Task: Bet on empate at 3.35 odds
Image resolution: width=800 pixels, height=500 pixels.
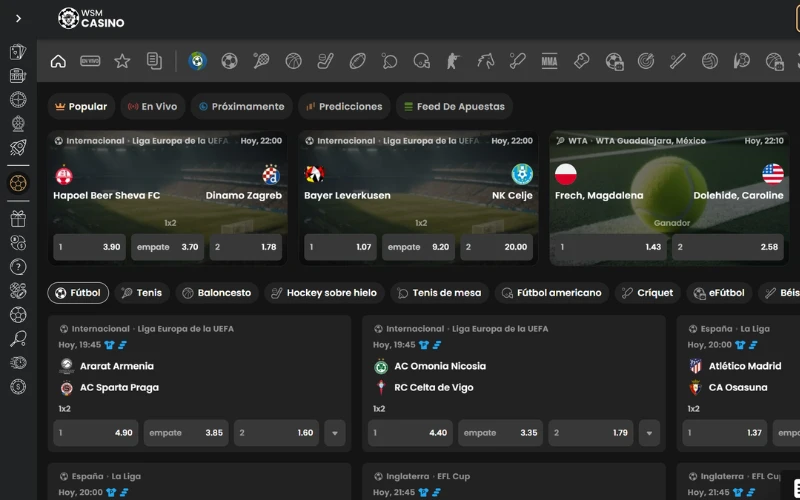Action: tap(500, 433)
